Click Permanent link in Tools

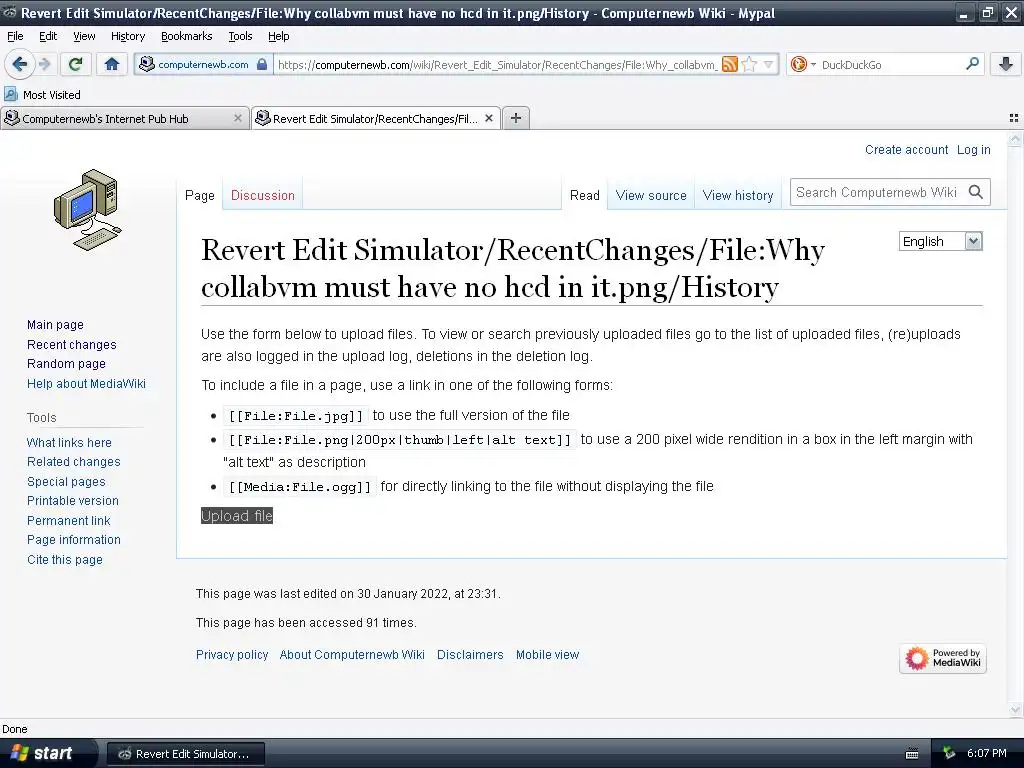69,520
